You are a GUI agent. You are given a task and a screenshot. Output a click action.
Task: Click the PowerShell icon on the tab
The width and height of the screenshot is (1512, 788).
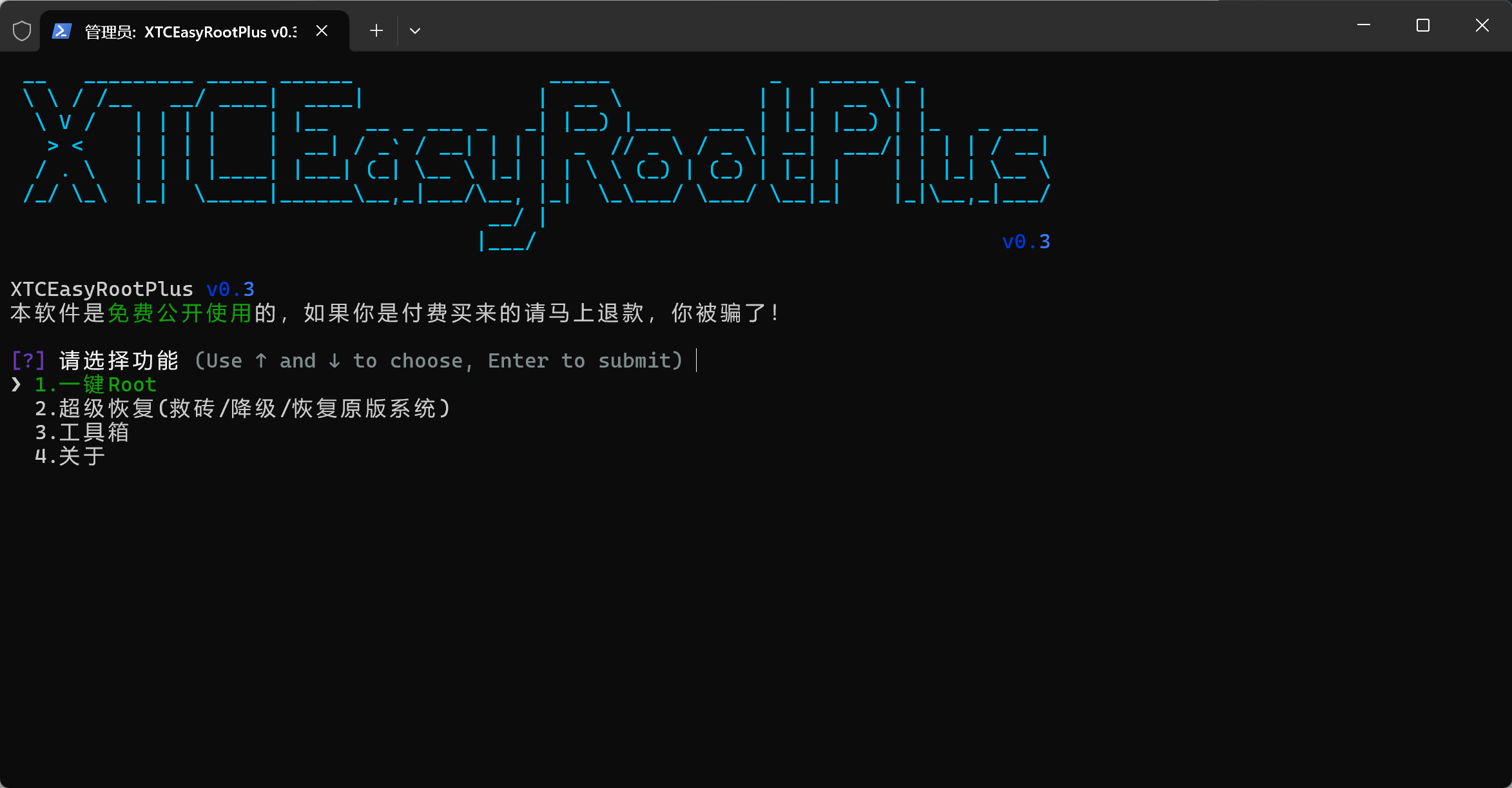pos(62,31)
